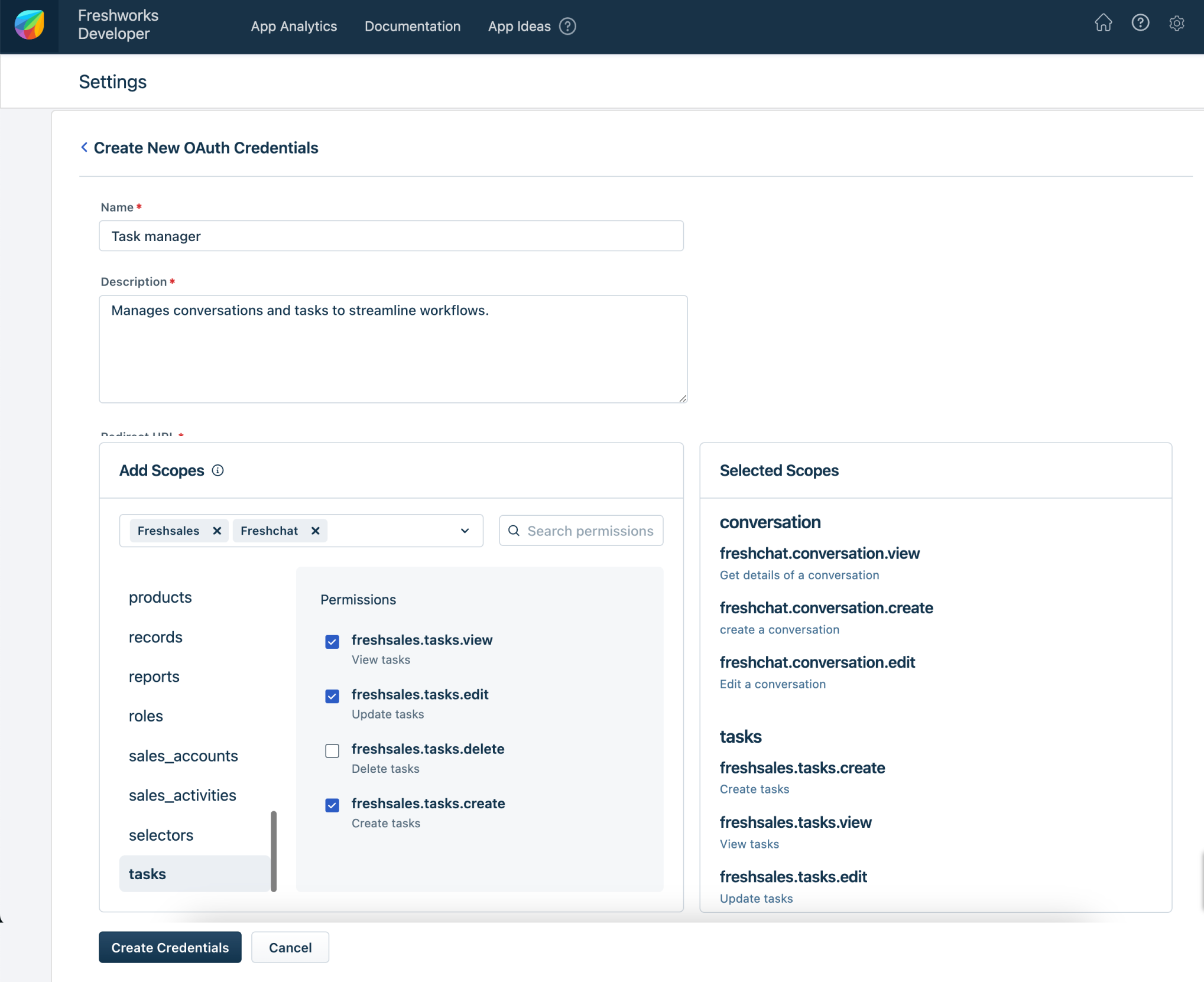Screen dimensions: 1204x982
Task: Click the Description text area
Action: (x=393, y=349)
